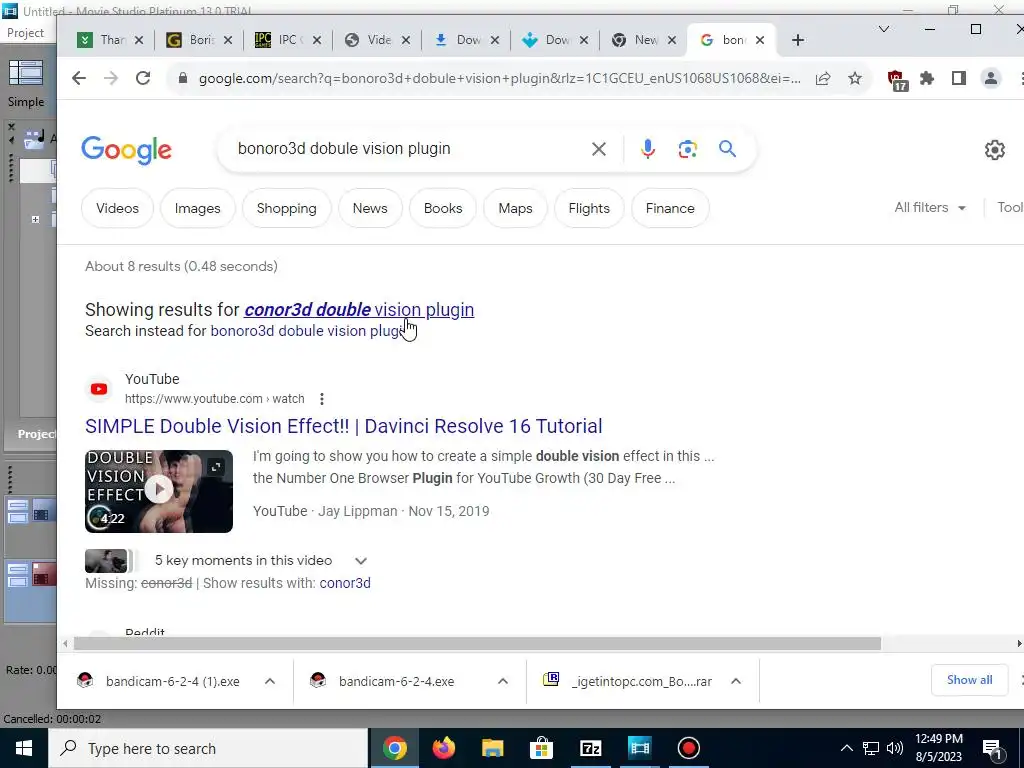Image resolution: width=1024 pixels, height=768 pixels.
Task: Open options for igetintopc .rar download
Action: click(735, 681)
